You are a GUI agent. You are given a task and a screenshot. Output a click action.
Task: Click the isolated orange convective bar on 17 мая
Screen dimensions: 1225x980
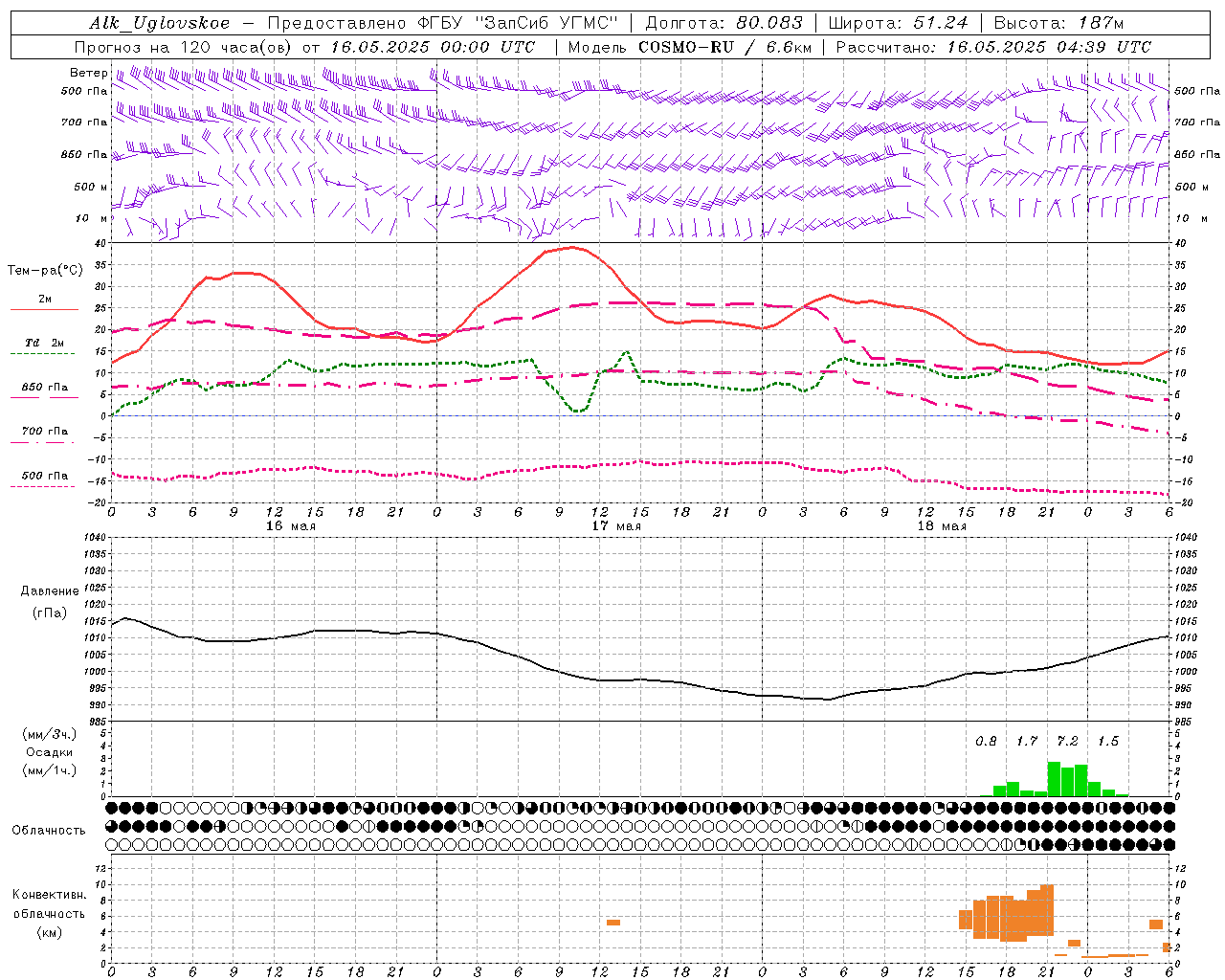coord(613,923)
